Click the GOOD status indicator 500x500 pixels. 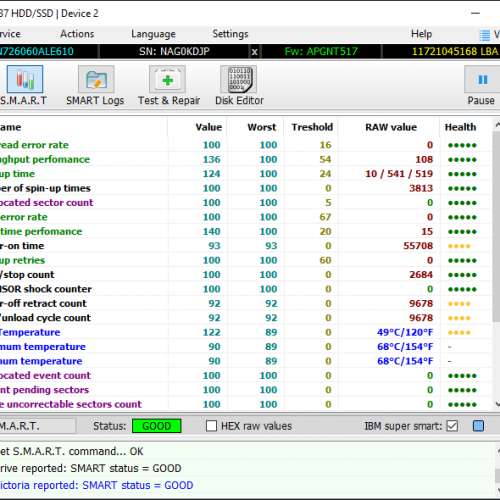157,426
